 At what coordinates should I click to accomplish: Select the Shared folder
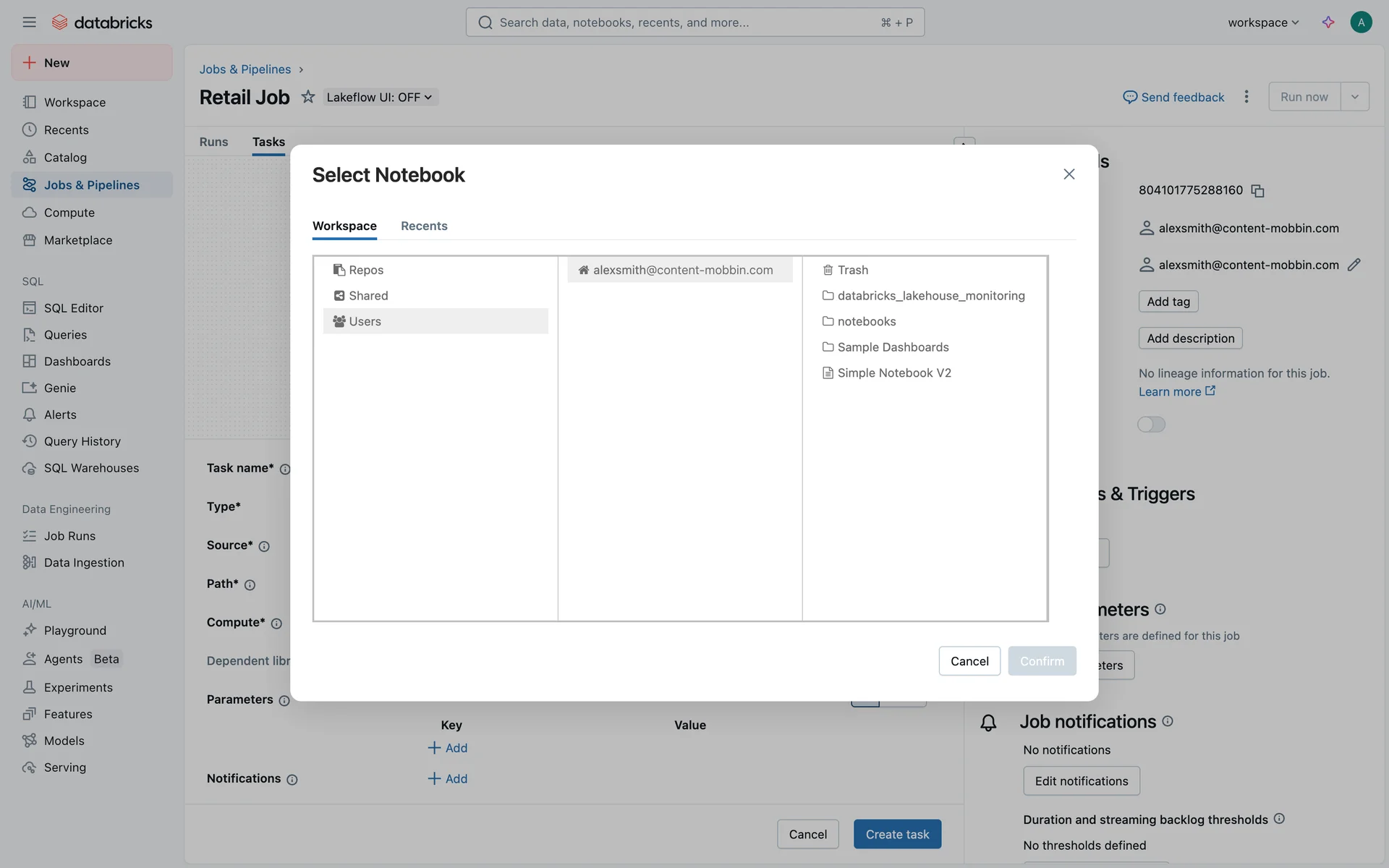tap(368, 296)
